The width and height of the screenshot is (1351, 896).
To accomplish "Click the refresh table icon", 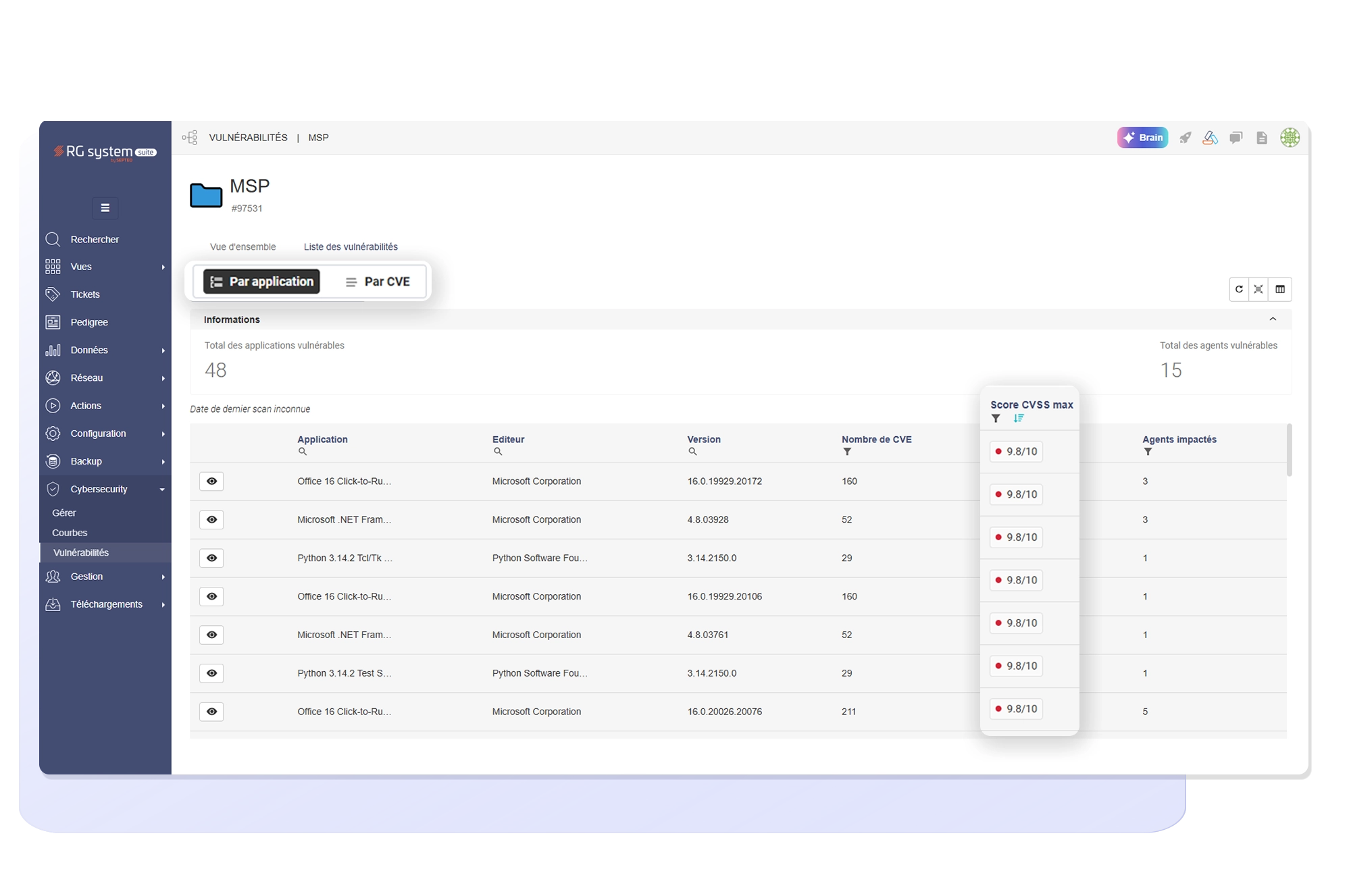I will (x=1239, y=289).
